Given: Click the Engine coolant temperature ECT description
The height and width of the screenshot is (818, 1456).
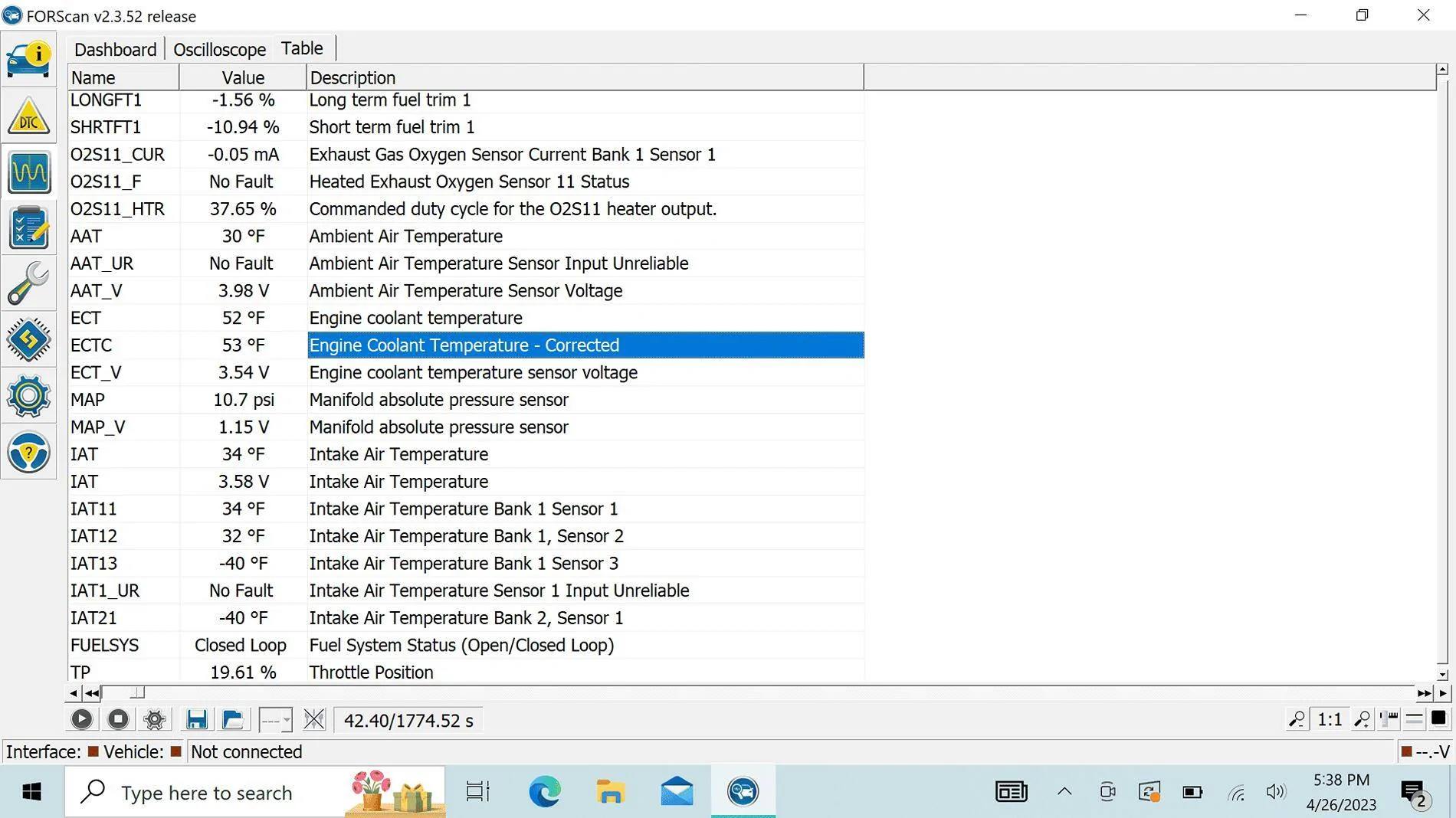Looking at the screenshot, I should click(x=415, y=318).
